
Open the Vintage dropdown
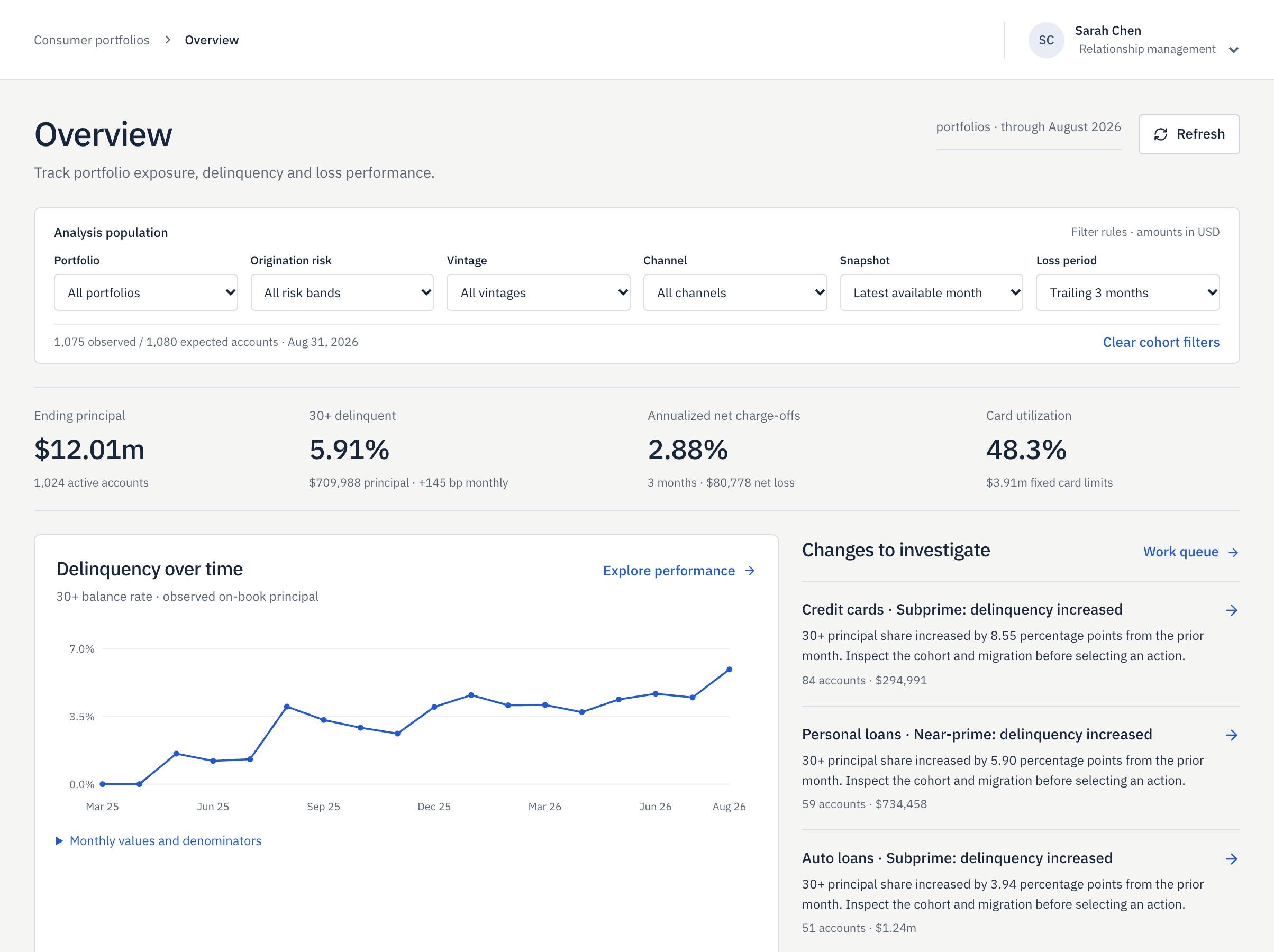pyautogui.click(x=539, y=292)
